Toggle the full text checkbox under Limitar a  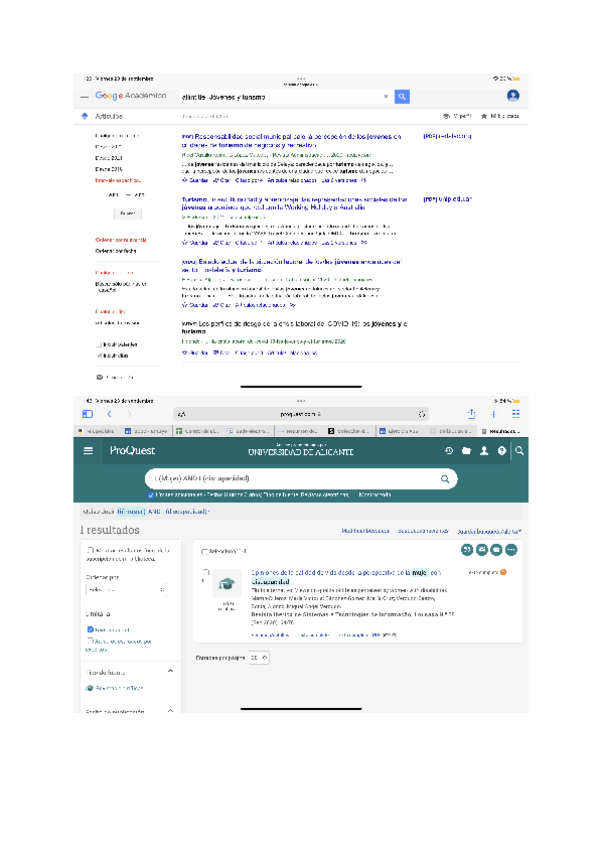pyautogui.click(x=90, y=629)
